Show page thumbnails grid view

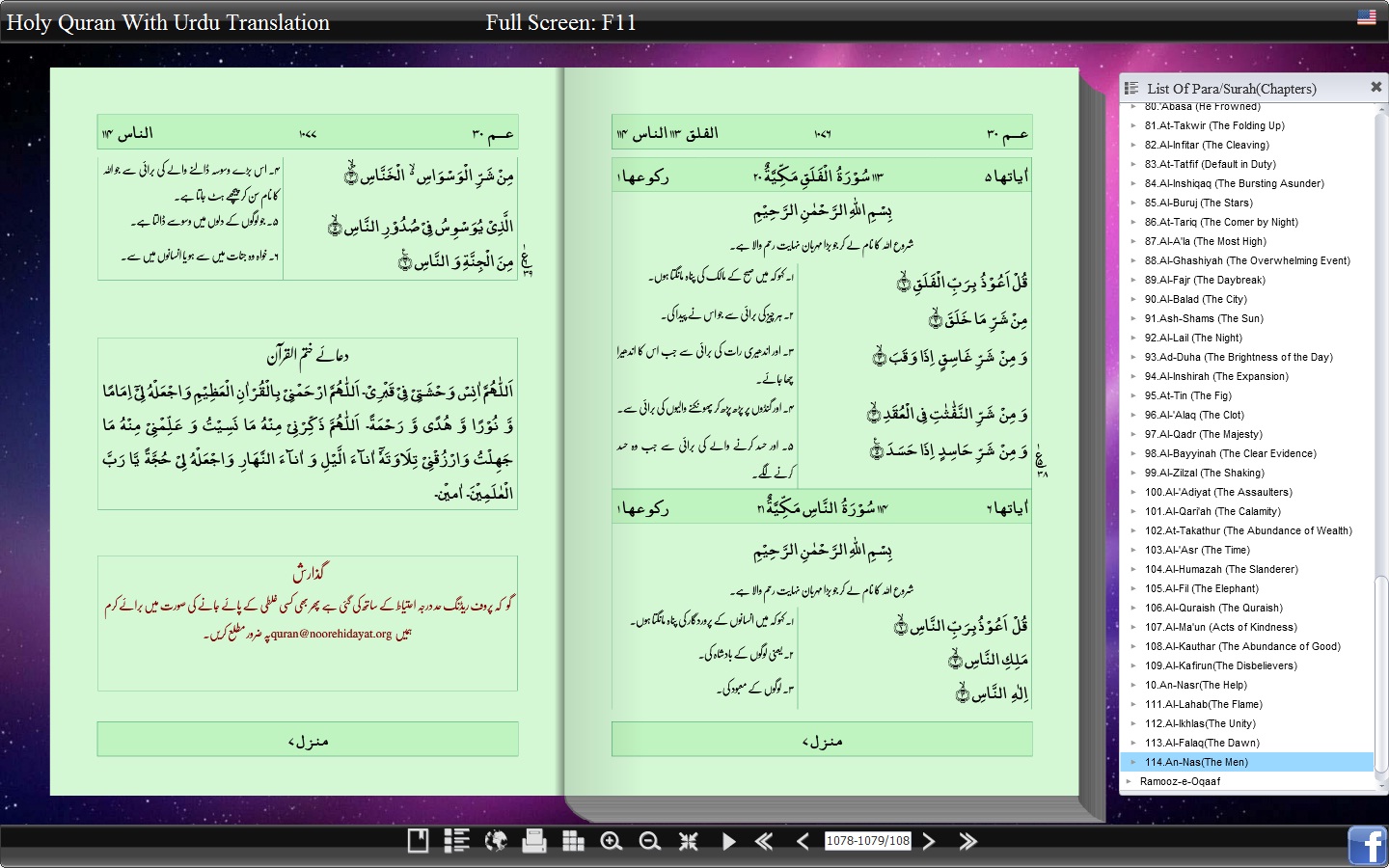(573, 841)
